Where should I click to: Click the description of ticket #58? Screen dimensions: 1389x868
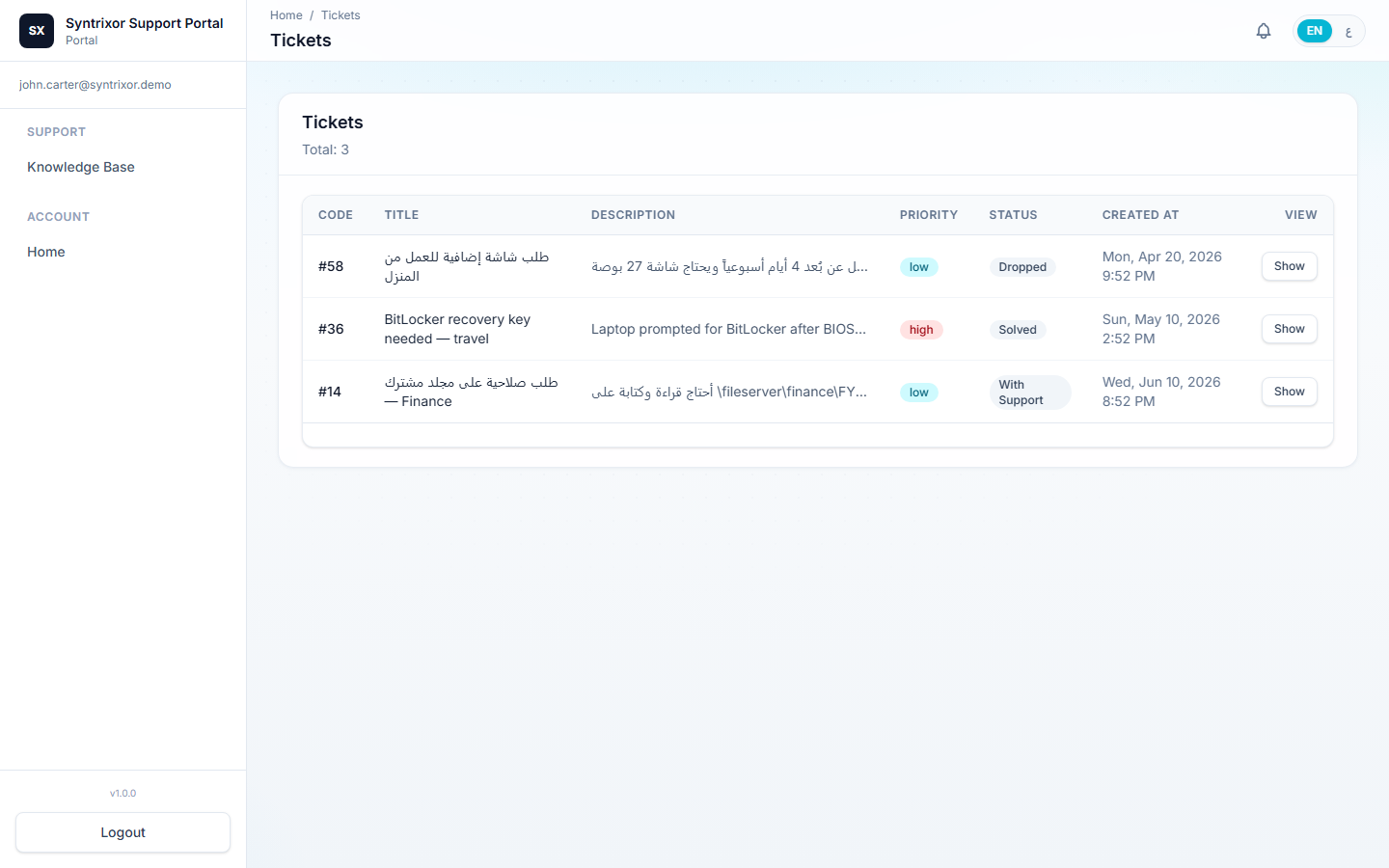[729, 266]
